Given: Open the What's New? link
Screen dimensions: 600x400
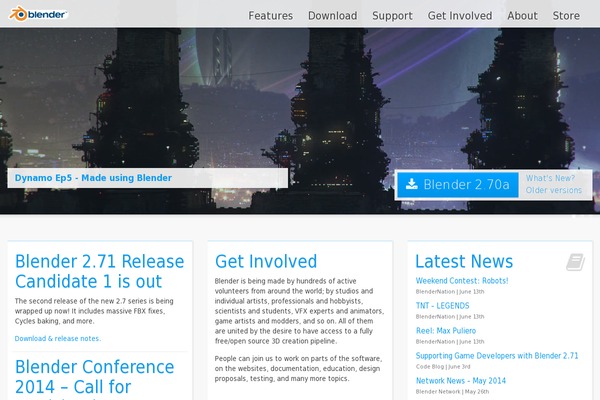Looking at the screenshot, I should (550, 178).
